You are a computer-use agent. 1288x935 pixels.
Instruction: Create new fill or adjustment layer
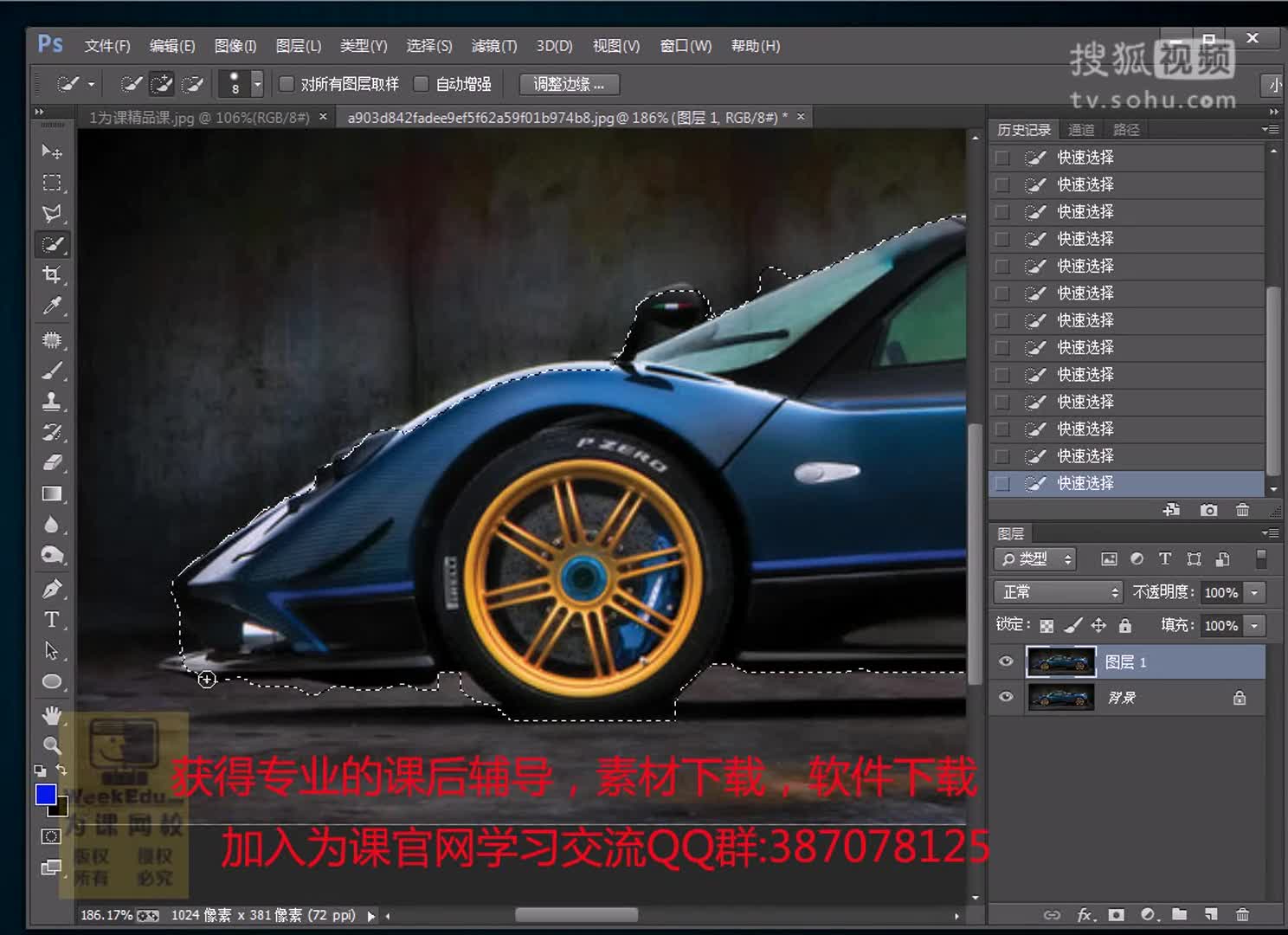pos(1149,914)
